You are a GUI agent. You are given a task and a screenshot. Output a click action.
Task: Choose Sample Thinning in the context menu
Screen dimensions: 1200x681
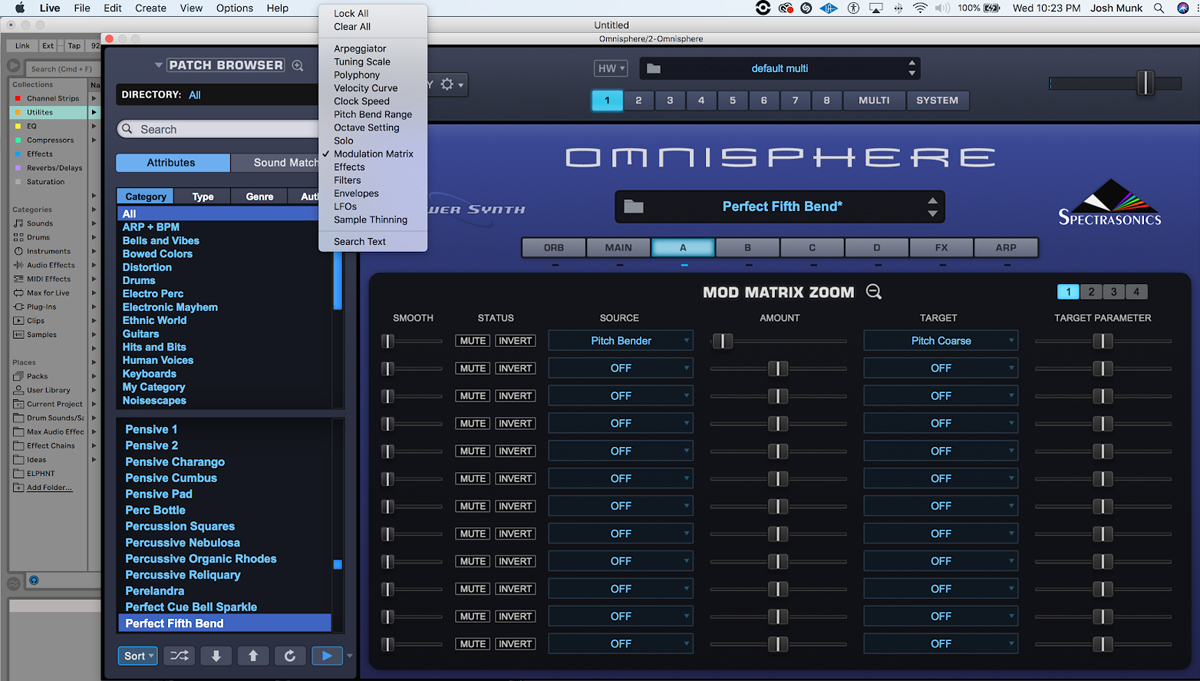click(x=370, y=220)
